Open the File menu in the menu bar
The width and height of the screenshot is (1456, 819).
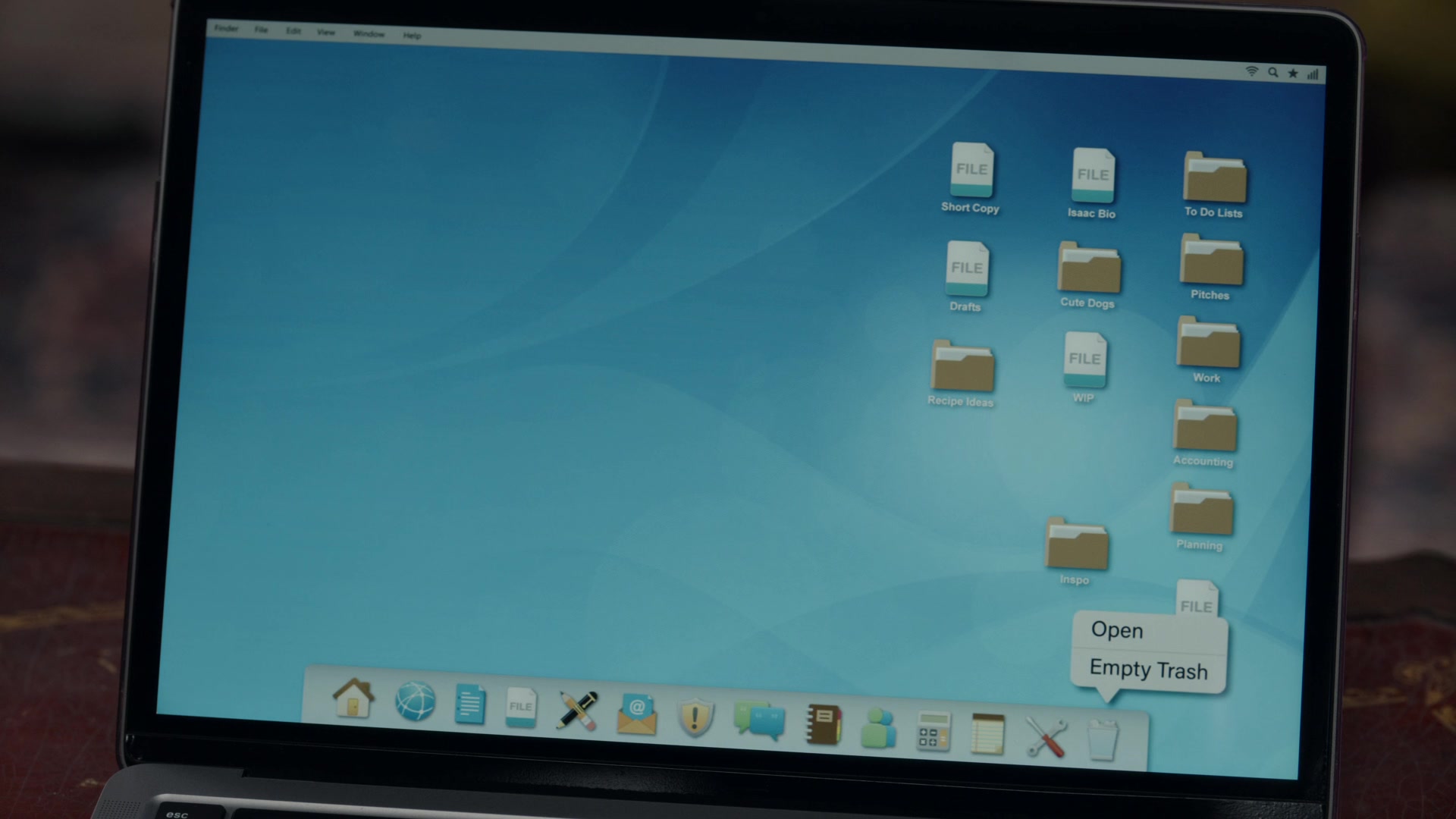pyautogui.click(x=262, y=30)
